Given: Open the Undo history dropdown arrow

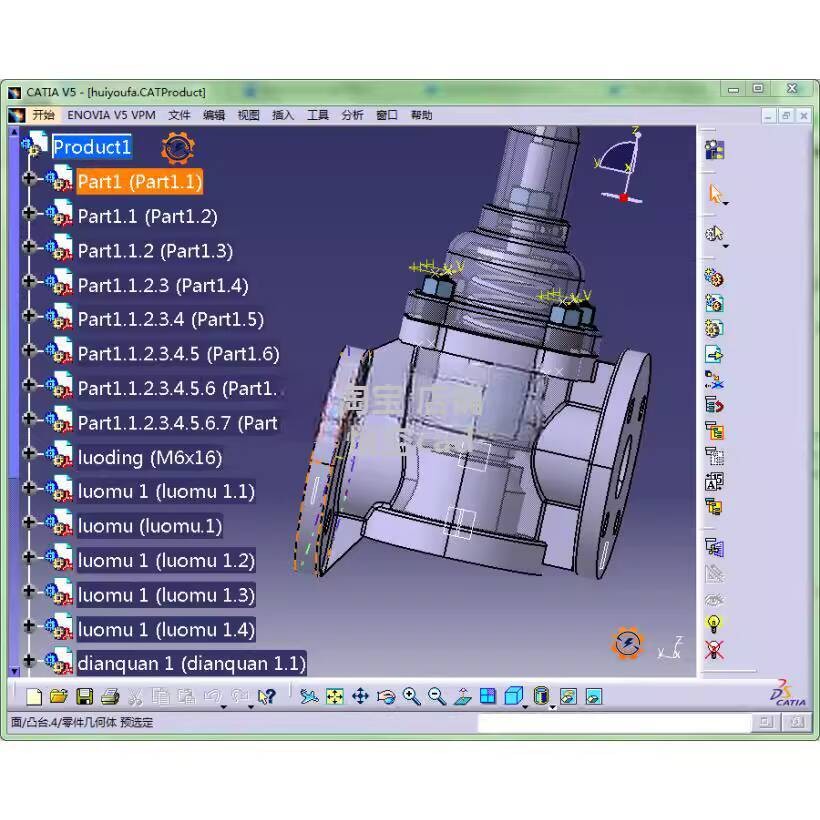Looking at the screenshot, I should pyautogui.click(x=224, y=707).
